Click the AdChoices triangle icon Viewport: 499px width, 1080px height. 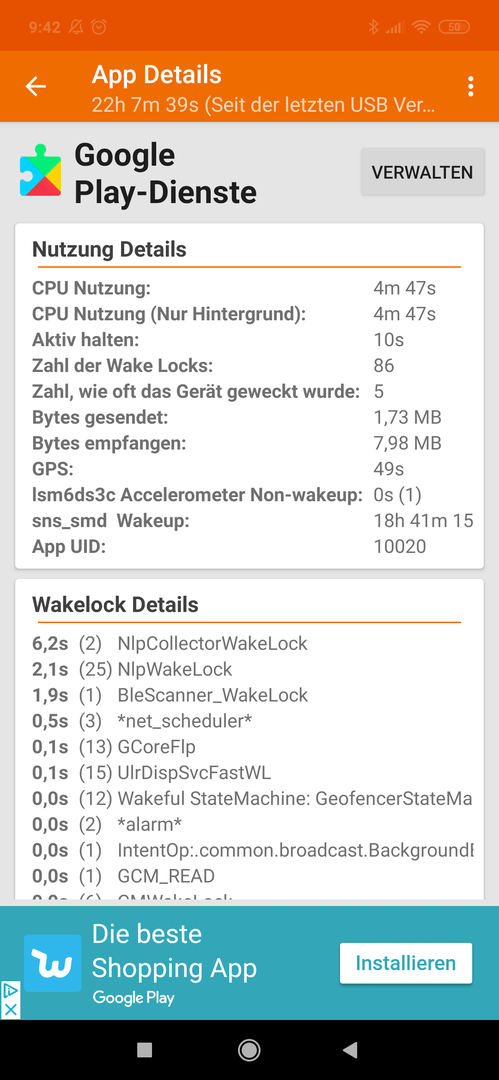pos(10,990)
